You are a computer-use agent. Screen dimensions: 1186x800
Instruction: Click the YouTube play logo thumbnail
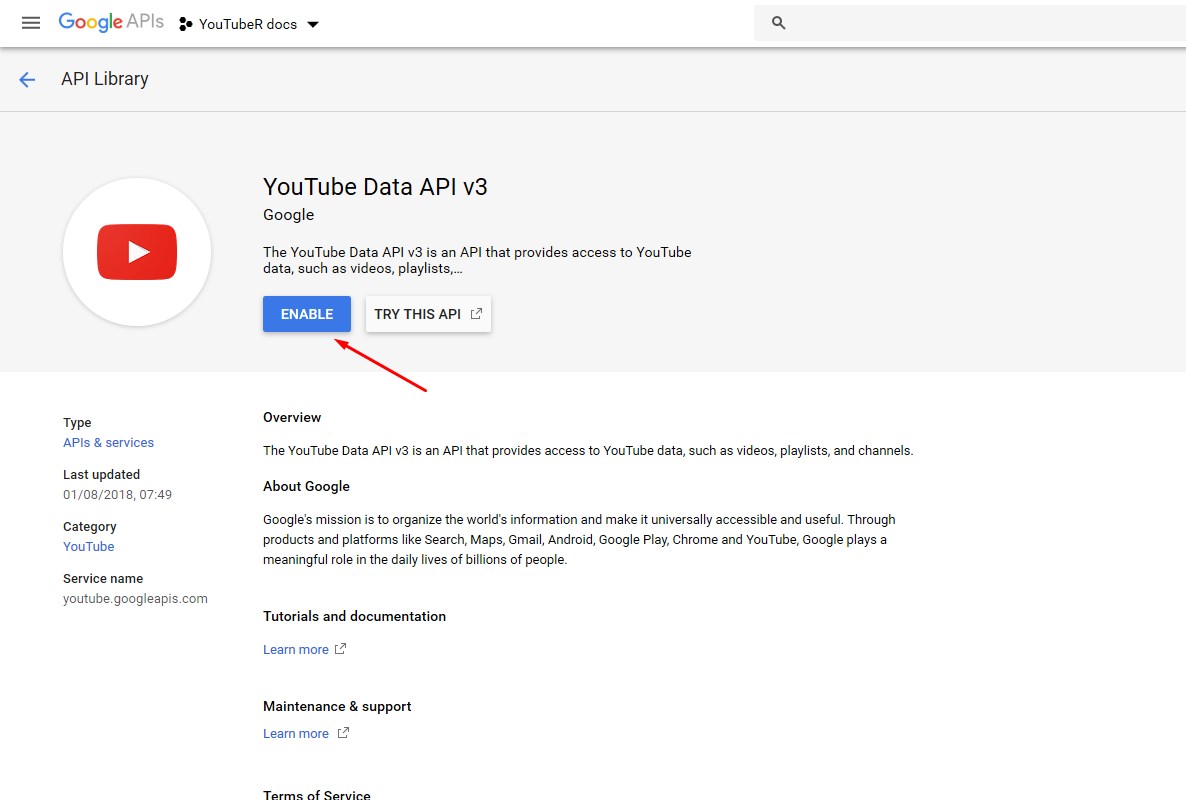(x=137, y=252)
